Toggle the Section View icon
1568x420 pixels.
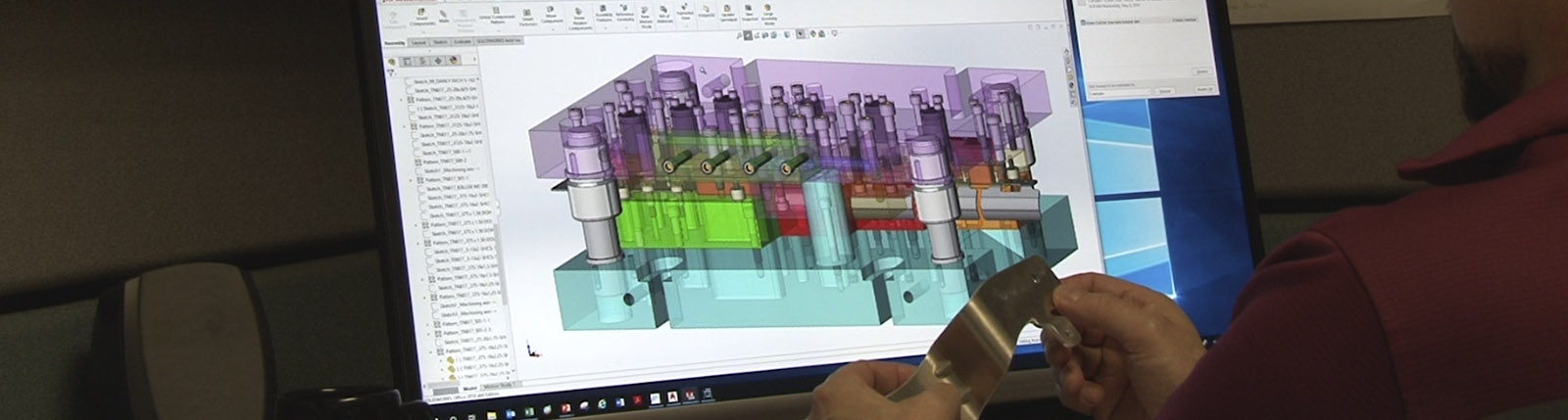pos(763,35)
